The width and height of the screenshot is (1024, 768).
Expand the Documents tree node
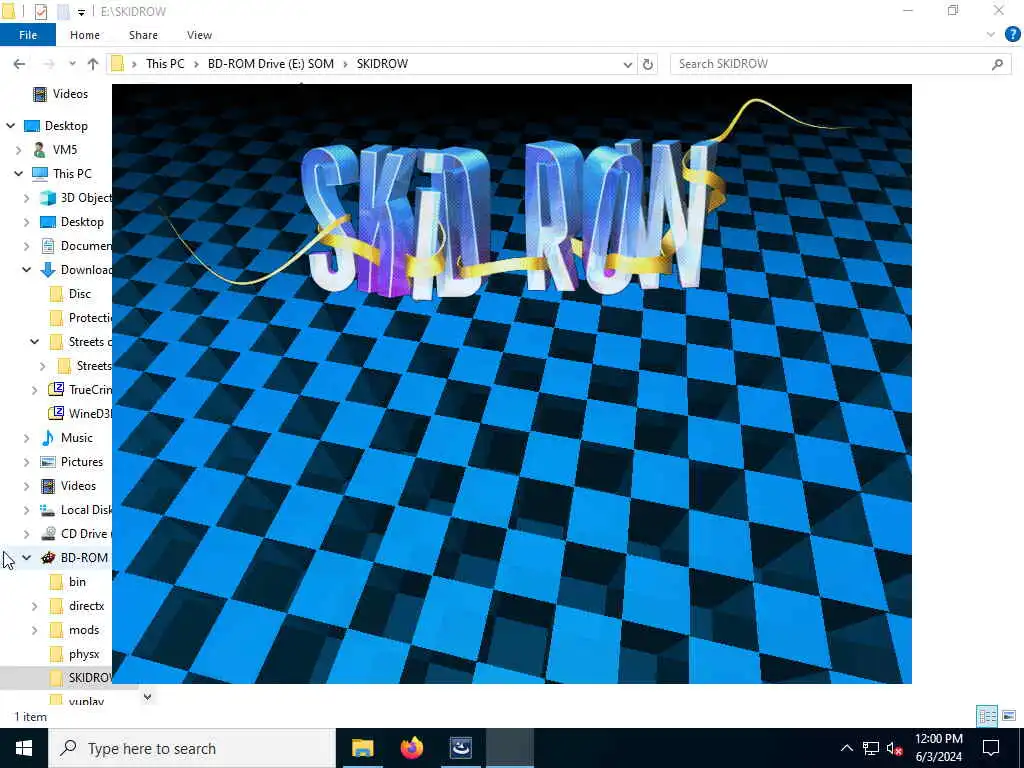[x=27, y=246]
